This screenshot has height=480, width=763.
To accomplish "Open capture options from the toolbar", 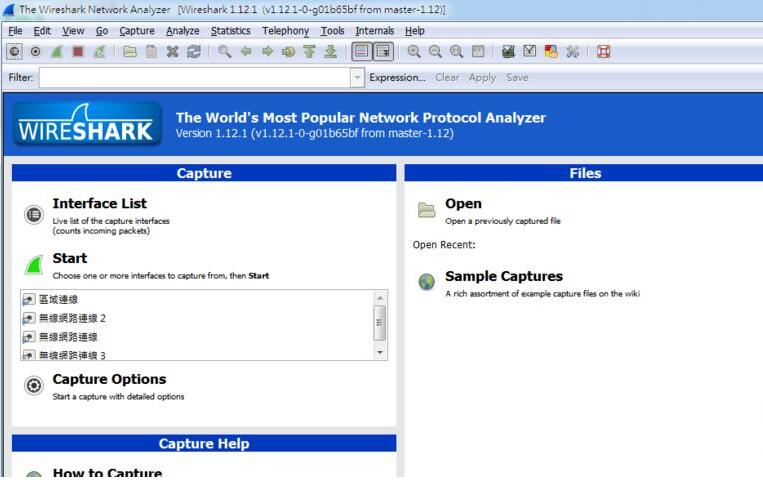I will tap(36, 52).
